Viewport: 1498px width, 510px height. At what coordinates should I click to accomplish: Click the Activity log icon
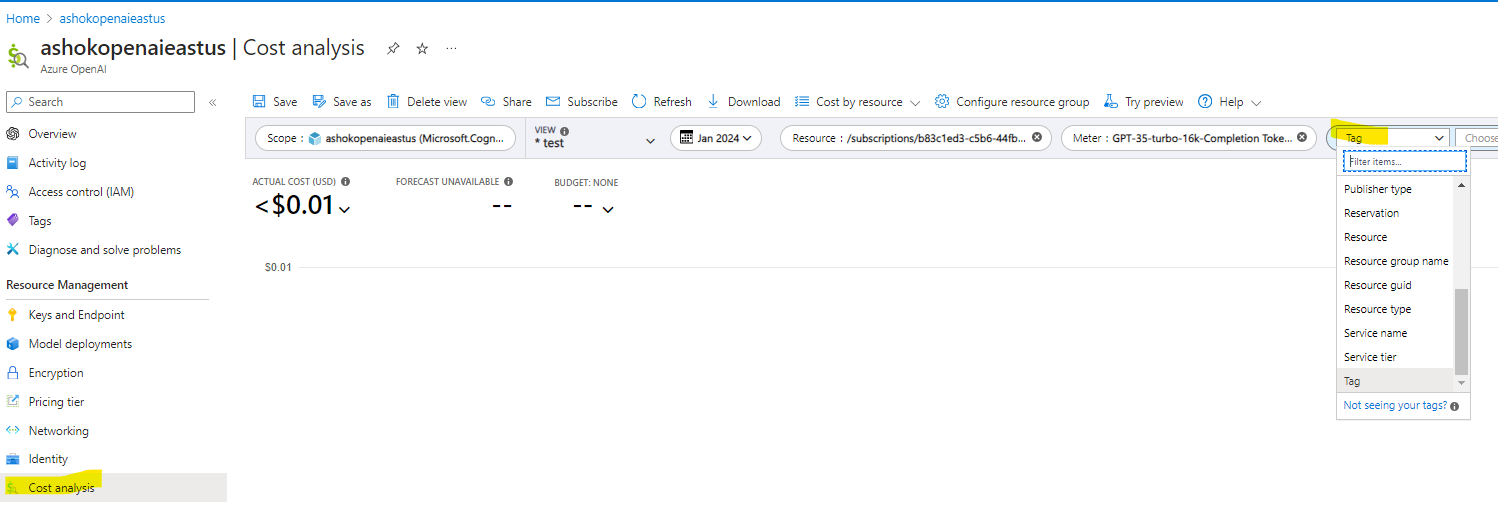(x=13, y=163)
